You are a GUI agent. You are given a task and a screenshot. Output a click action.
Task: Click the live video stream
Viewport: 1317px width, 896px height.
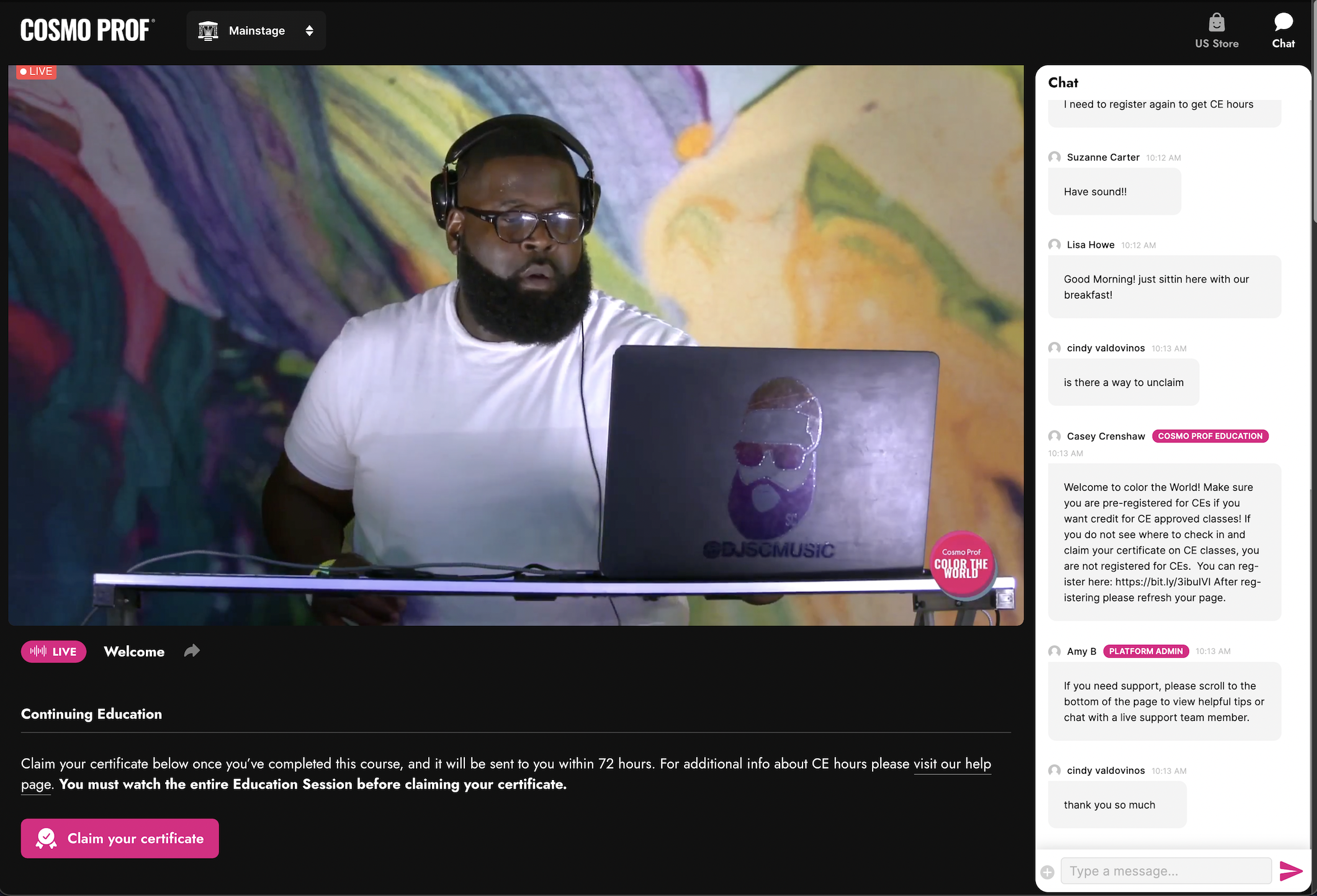pyautogui.click(x=516, y=345)
